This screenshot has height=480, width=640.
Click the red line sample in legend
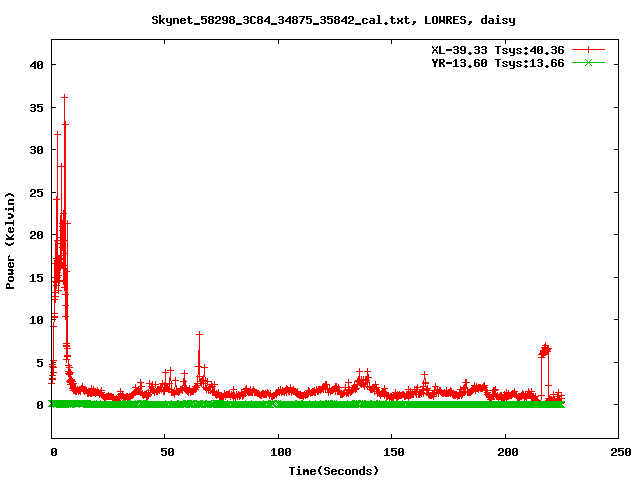click(588, 50)
